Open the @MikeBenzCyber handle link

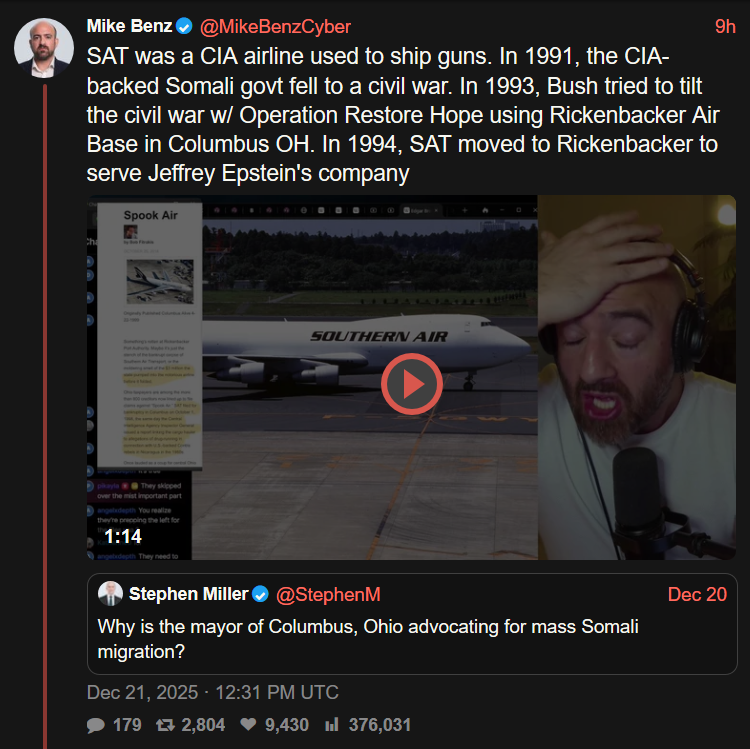point(275,27)
